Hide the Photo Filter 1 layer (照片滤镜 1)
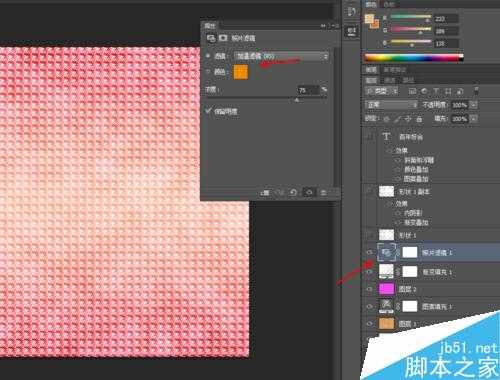This screenshot has height=380, width=500. [x=369, y=252]
